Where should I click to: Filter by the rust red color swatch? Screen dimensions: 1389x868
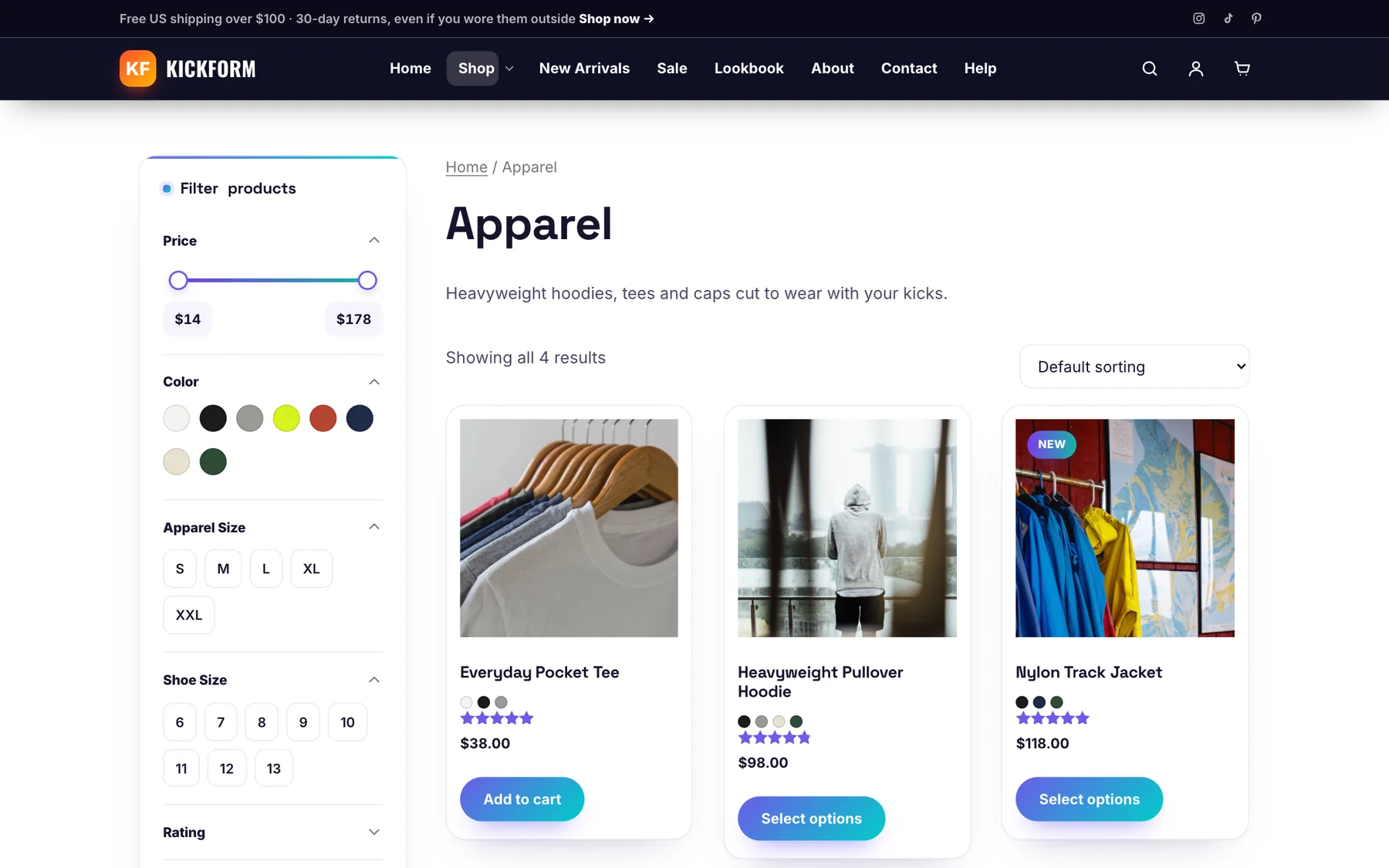point(323,418)
